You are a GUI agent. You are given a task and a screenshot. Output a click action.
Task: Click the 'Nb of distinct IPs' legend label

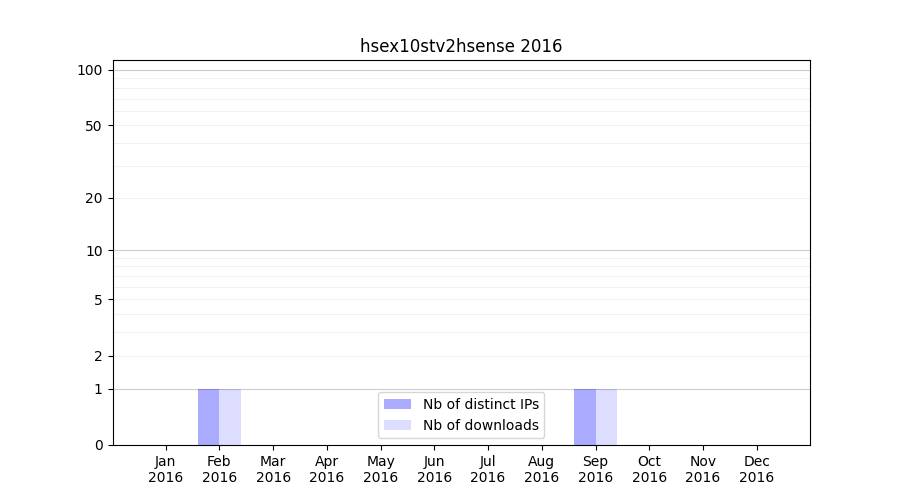coord(481,404)
